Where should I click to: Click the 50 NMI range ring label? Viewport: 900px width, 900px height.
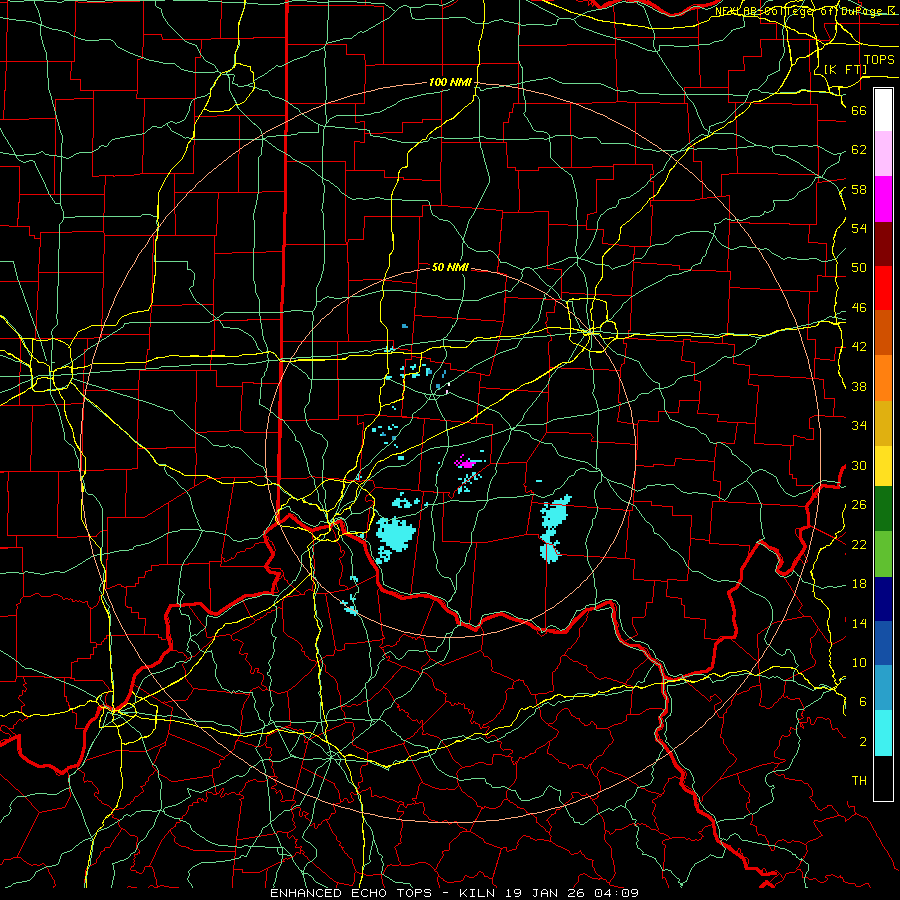(x=450, y=267)
